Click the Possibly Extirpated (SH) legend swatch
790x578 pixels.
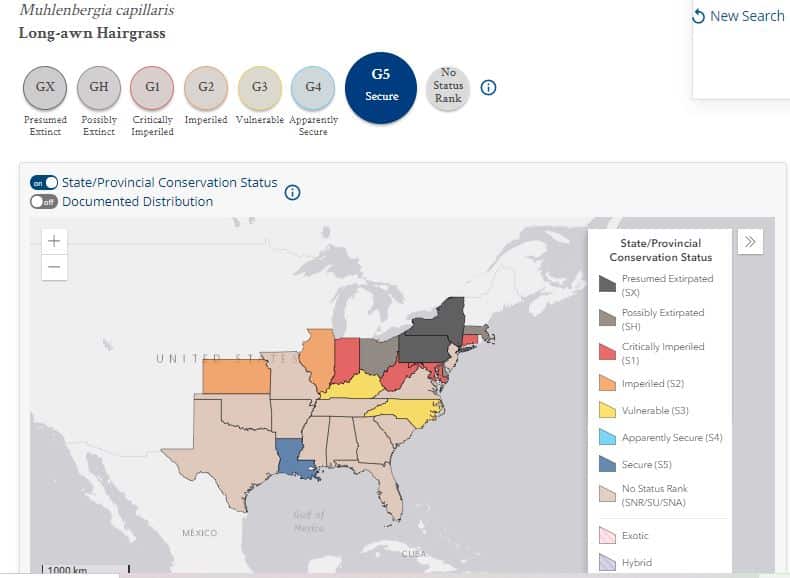(x=607, y=318)
